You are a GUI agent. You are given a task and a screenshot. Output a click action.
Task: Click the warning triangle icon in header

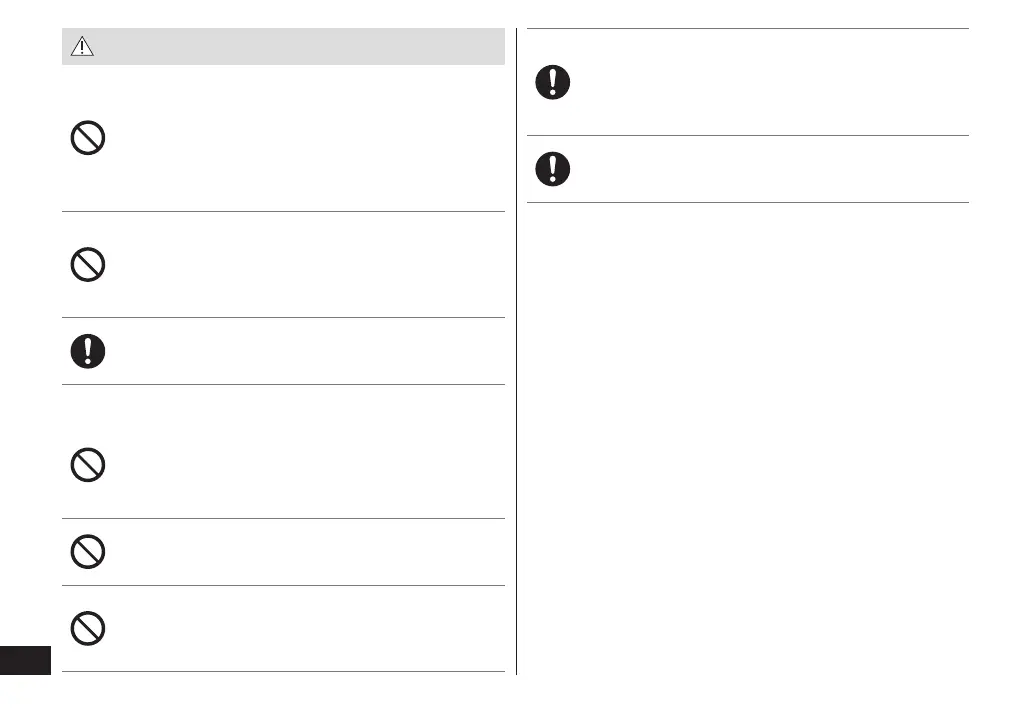82,47
